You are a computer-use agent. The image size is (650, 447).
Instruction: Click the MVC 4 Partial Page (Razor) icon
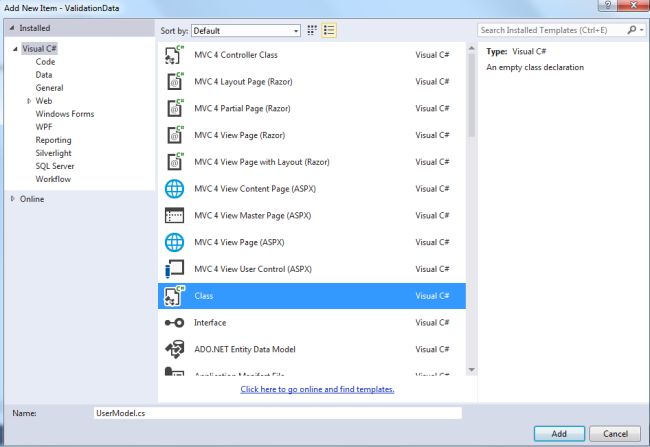click(x=174, y=108)
